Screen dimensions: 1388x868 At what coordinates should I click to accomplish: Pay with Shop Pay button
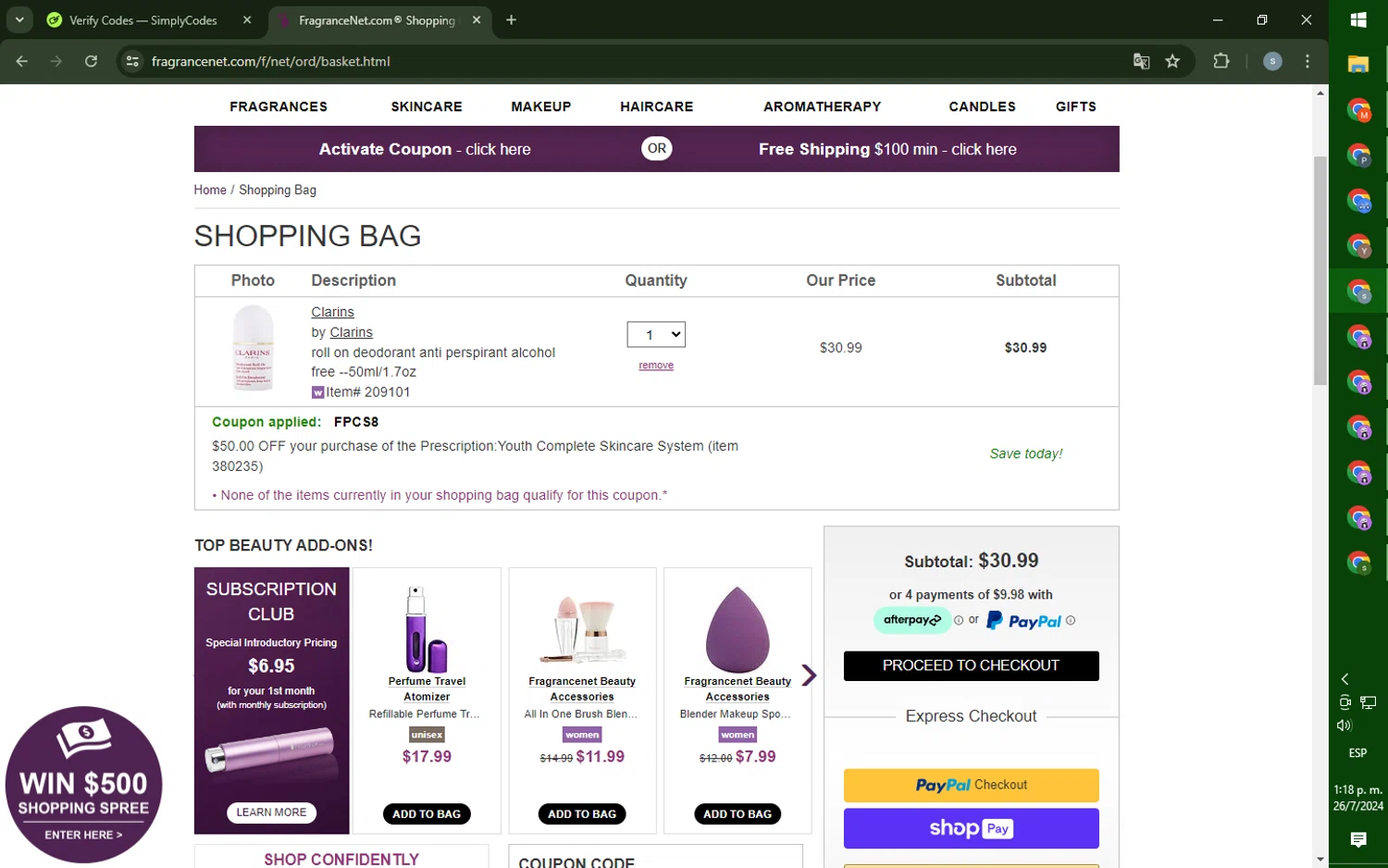971,828
